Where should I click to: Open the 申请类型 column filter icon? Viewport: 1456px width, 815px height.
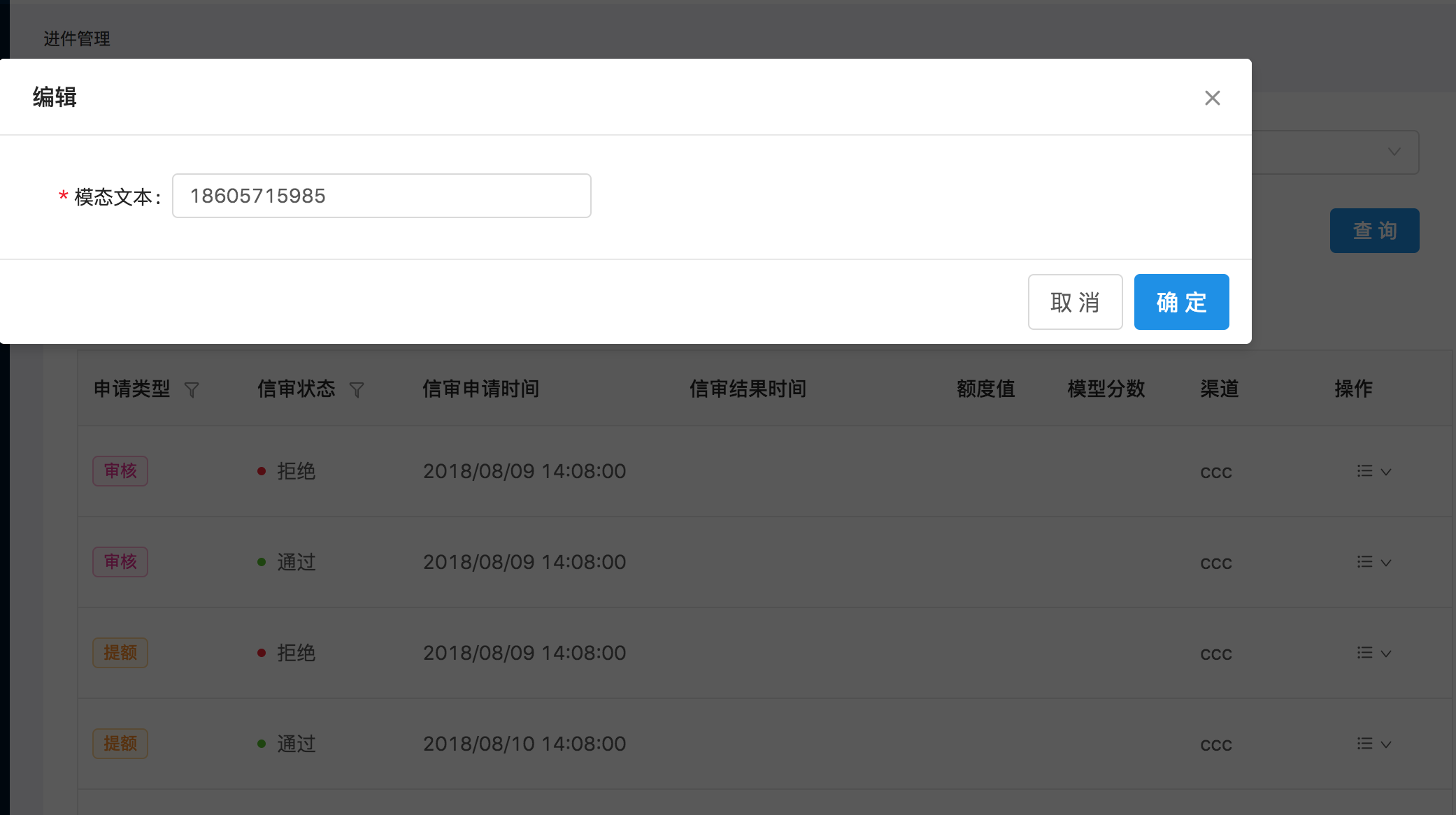(192, 389)
